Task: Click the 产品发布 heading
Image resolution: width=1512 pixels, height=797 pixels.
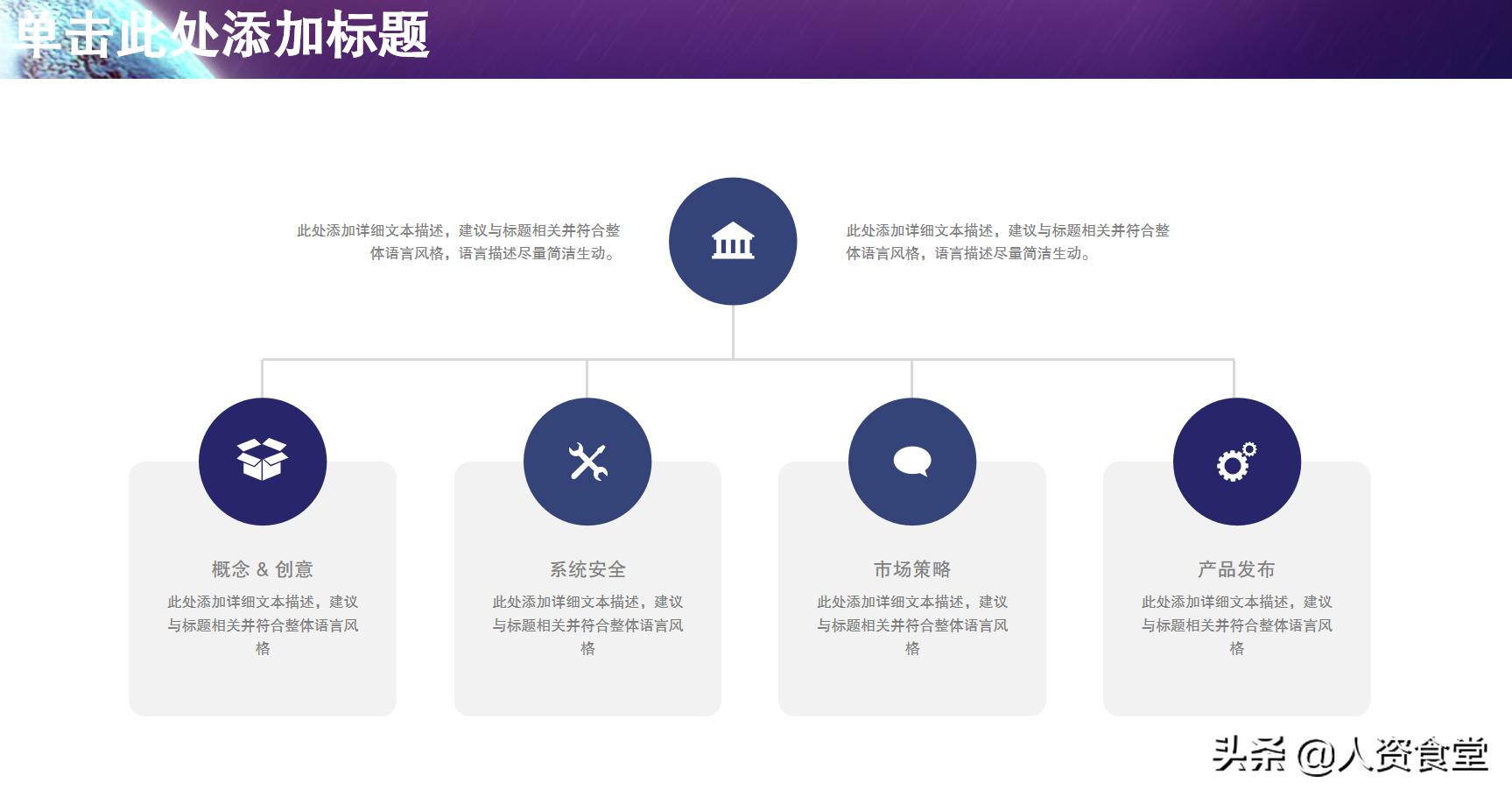Action: click(x=1236, y=568)
